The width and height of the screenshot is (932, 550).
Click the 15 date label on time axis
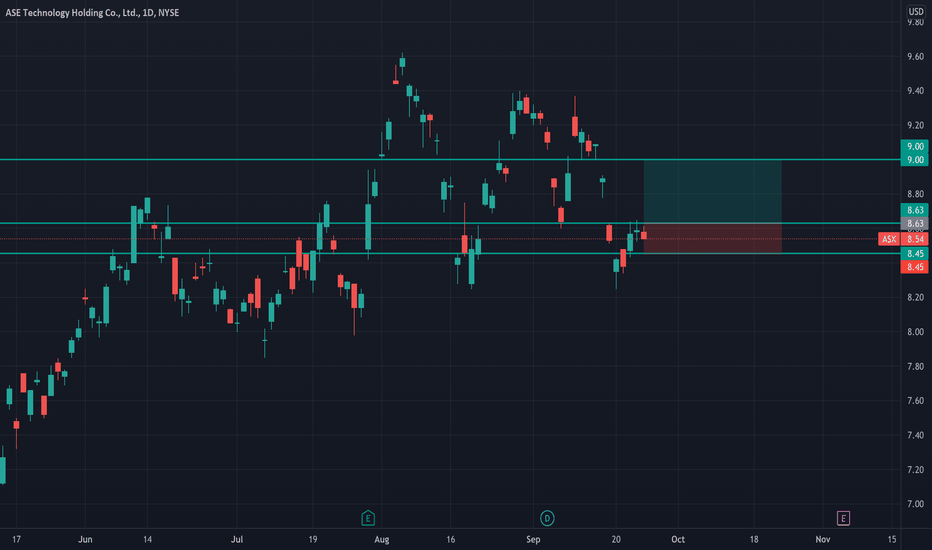(x=892, y=539)
